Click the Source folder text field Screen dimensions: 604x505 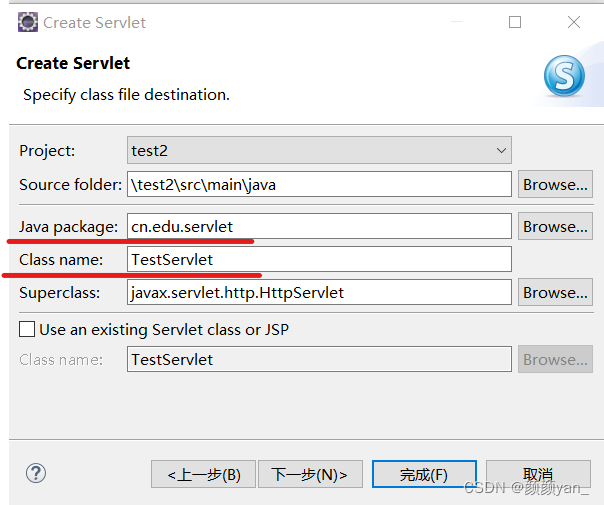[319, 184]
